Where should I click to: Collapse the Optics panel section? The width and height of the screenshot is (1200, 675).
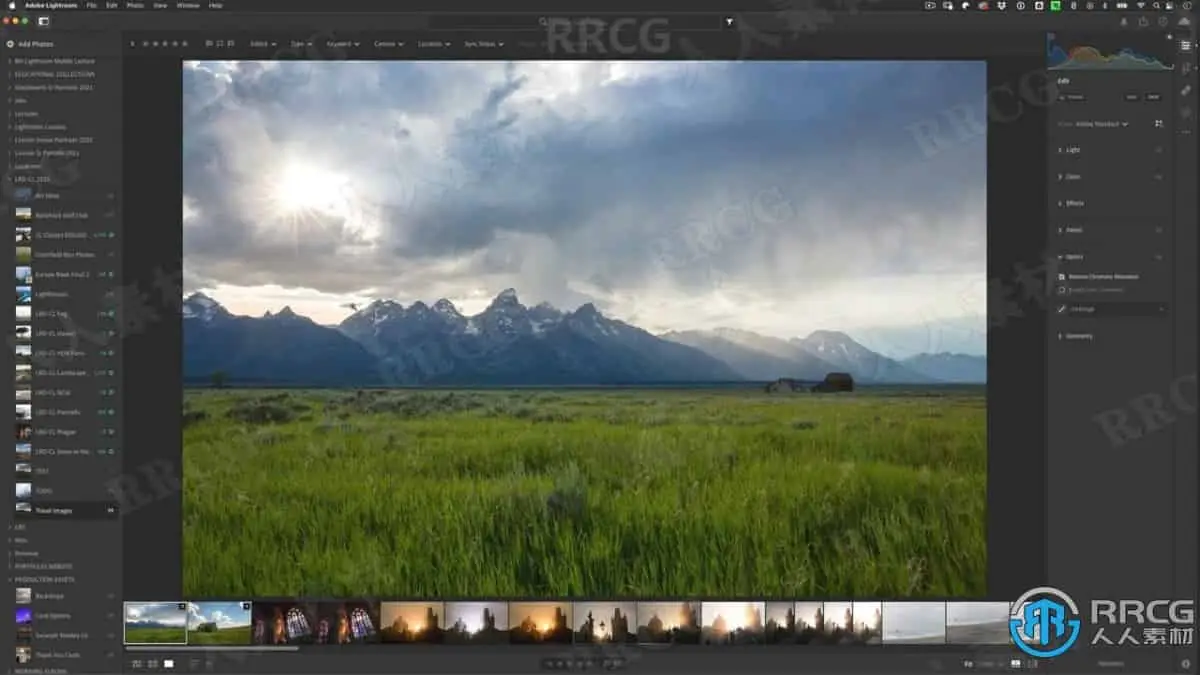pos(1073,257)
